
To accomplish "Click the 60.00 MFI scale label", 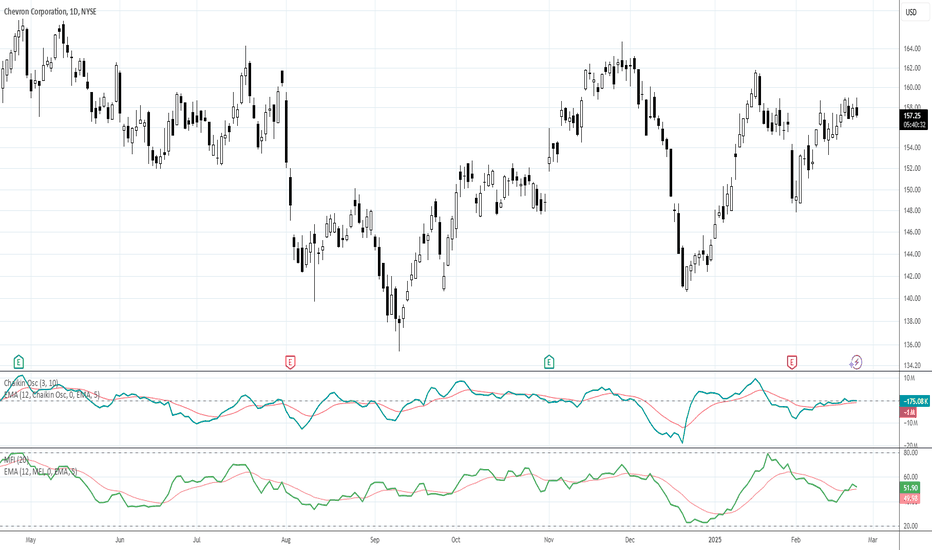I will [x=911, y=477].
